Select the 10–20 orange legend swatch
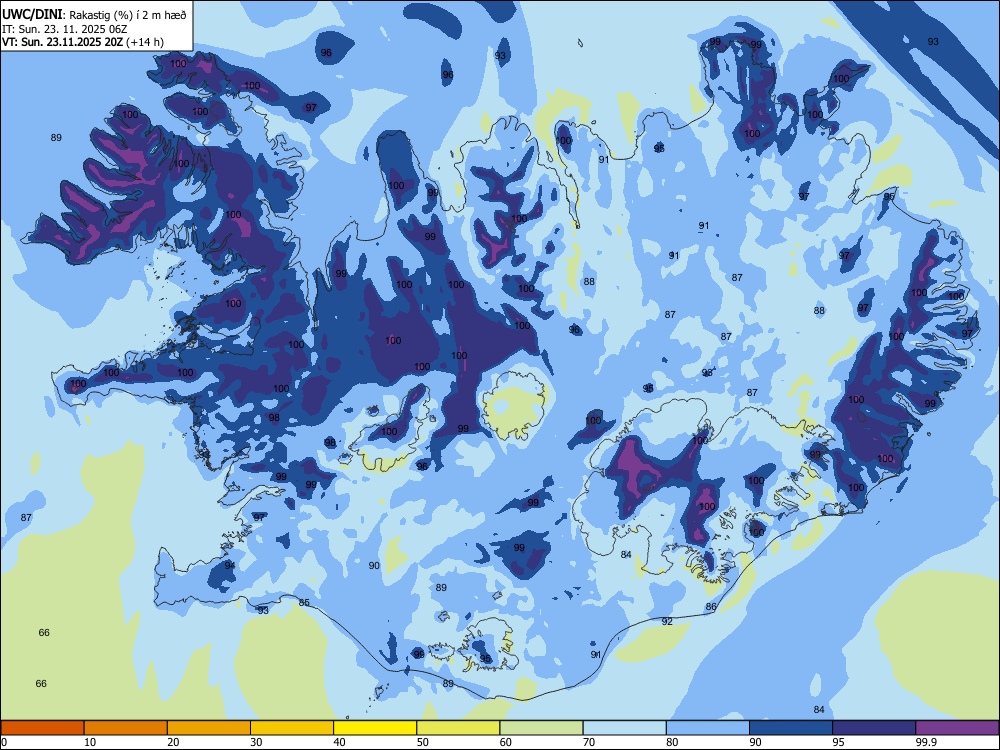 tap(126, 728)
